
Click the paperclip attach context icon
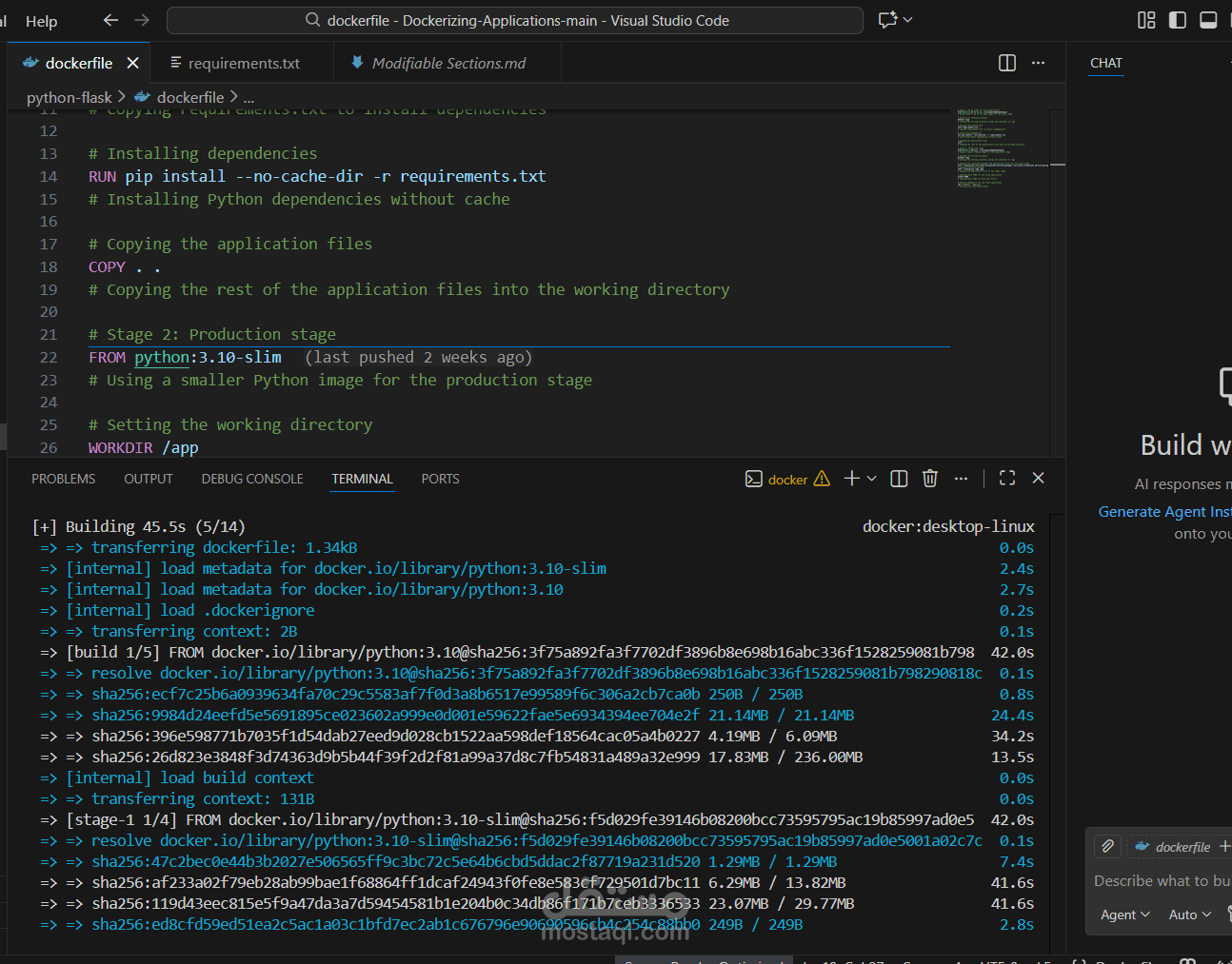pyautogui.click(x=1107, y=846)
